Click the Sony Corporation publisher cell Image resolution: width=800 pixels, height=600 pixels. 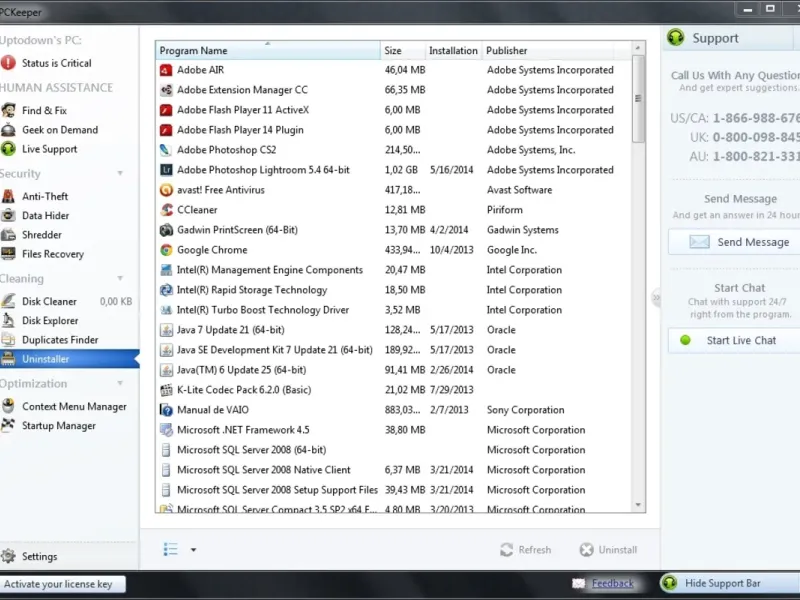[526, 410]
